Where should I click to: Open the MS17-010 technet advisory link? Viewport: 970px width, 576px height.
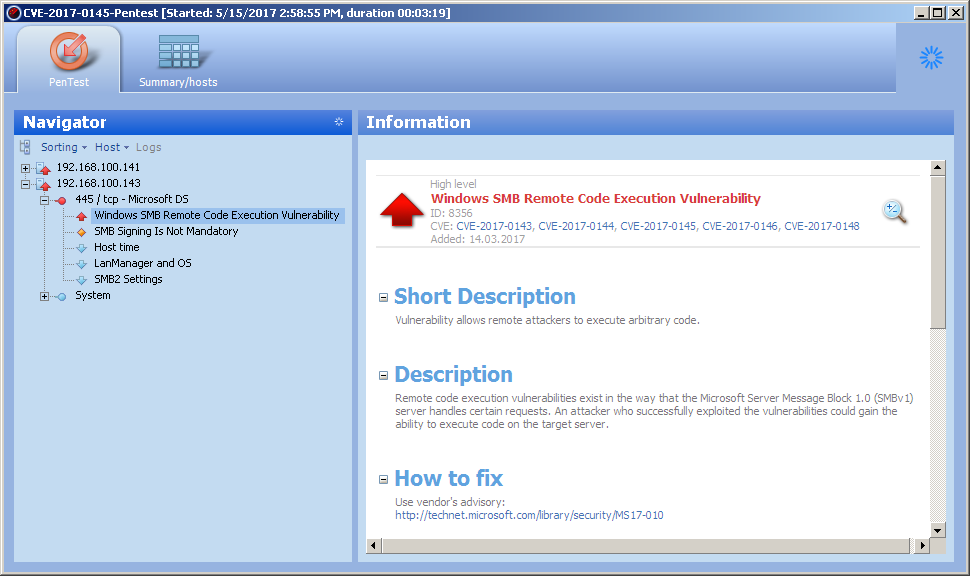coord(529,516)
